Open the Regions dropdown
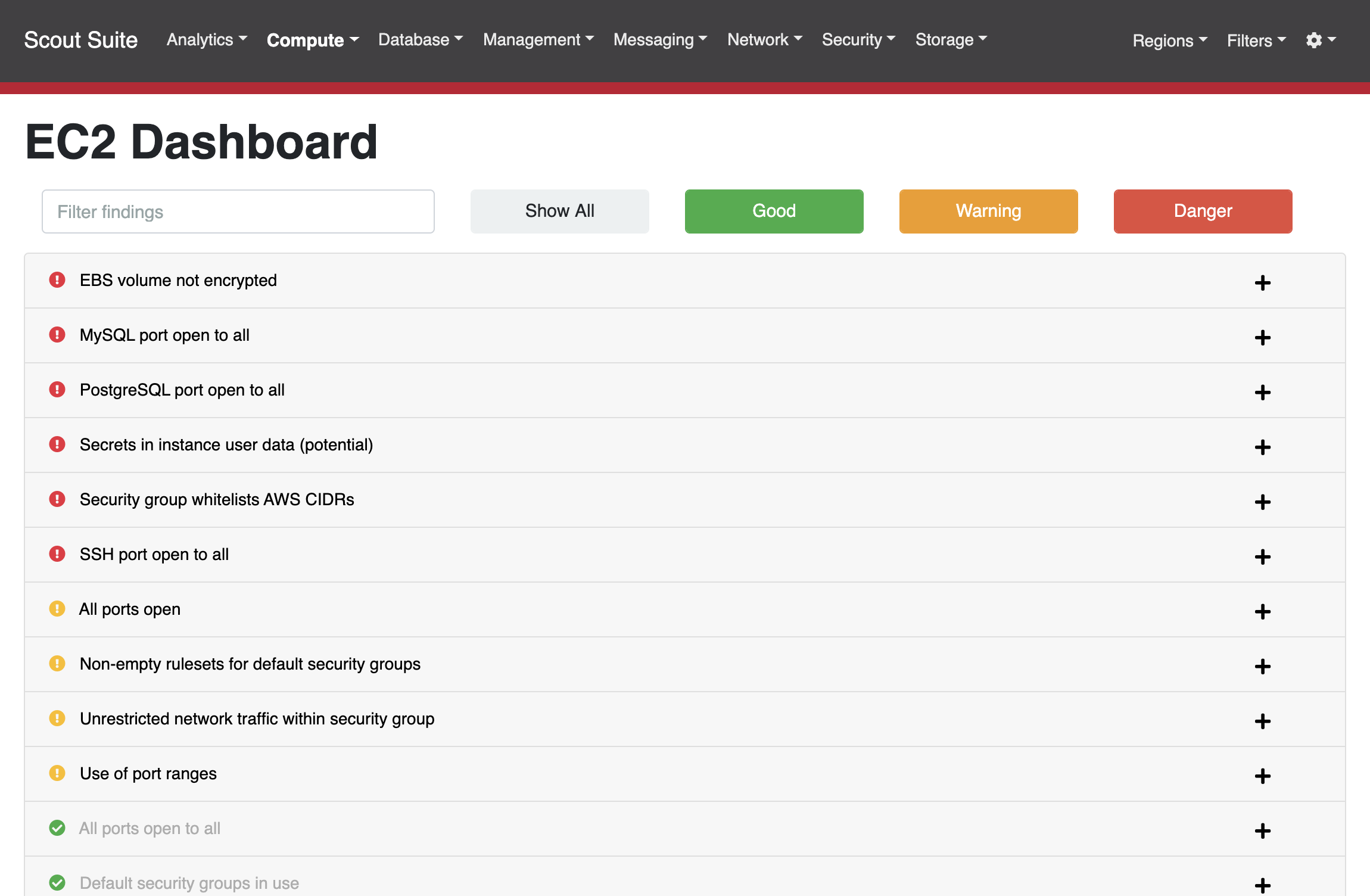The image size is (1370, 896). (x=1170, y=41)
